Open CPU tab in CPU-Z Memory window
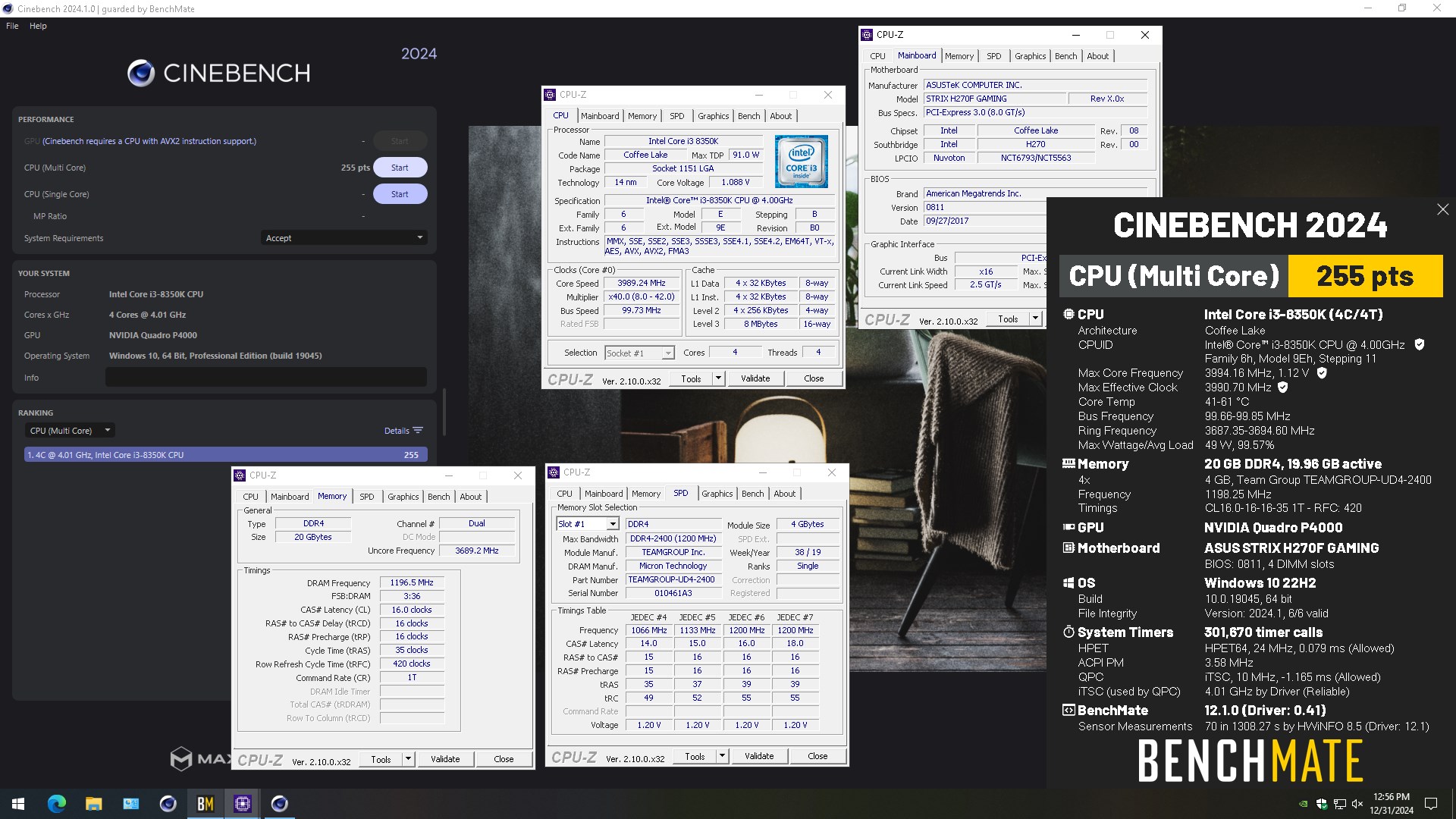This screenshot has width=1456, height=819. point(250,497)
